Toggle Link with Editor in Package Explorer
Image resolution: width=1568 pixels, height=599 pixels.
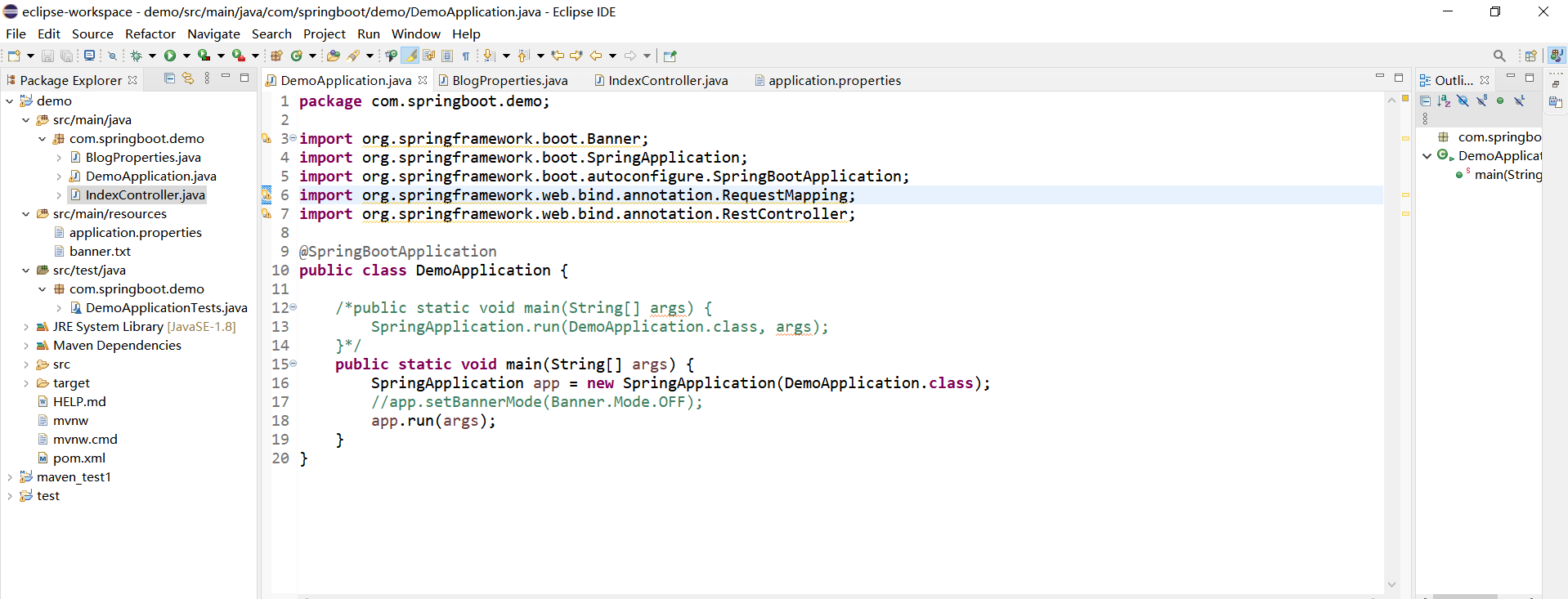point(188,78)
